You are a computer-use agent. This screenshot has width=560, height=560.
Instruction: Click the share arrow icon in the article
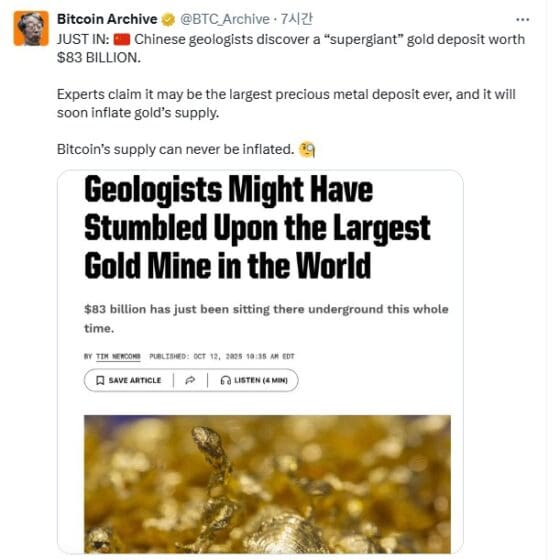[190, 380]
